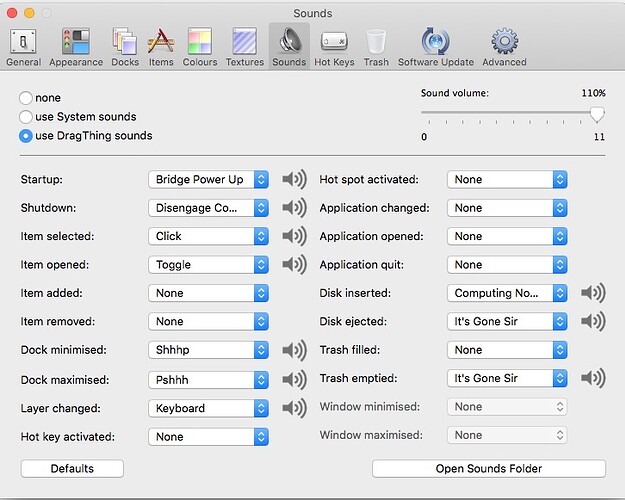Image resolution: width=625 pixels, height=500 pixels.
Task: Open the Item opened sound dropdown
Action: (208, 264)
